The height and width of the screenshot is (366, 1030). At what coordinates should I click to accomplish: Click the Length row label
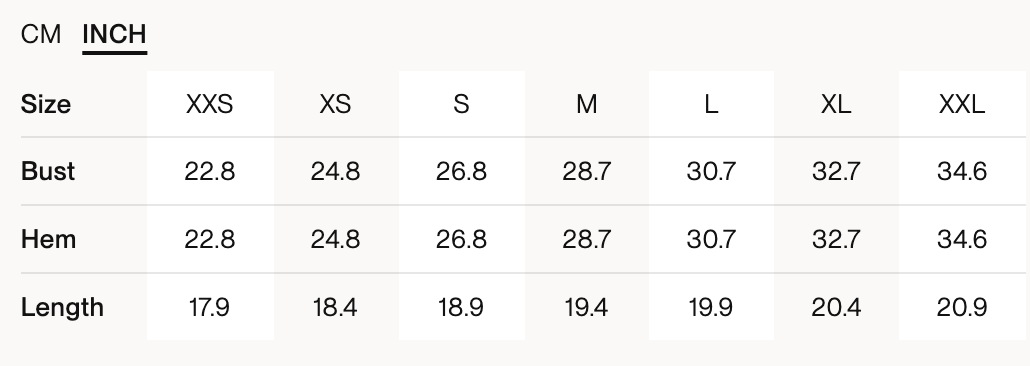pyautogui.click(x=62, y=307)
